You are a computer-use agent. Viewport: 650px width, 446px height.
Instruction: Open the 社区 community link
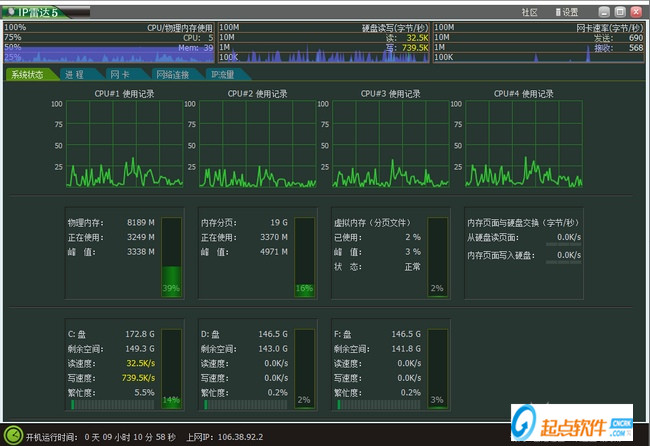coord(530,12)
